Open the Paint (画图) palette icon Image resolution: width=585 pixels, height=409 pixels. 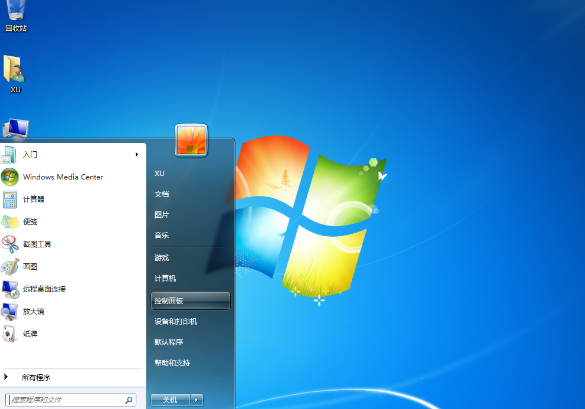(x=10, y=267)
